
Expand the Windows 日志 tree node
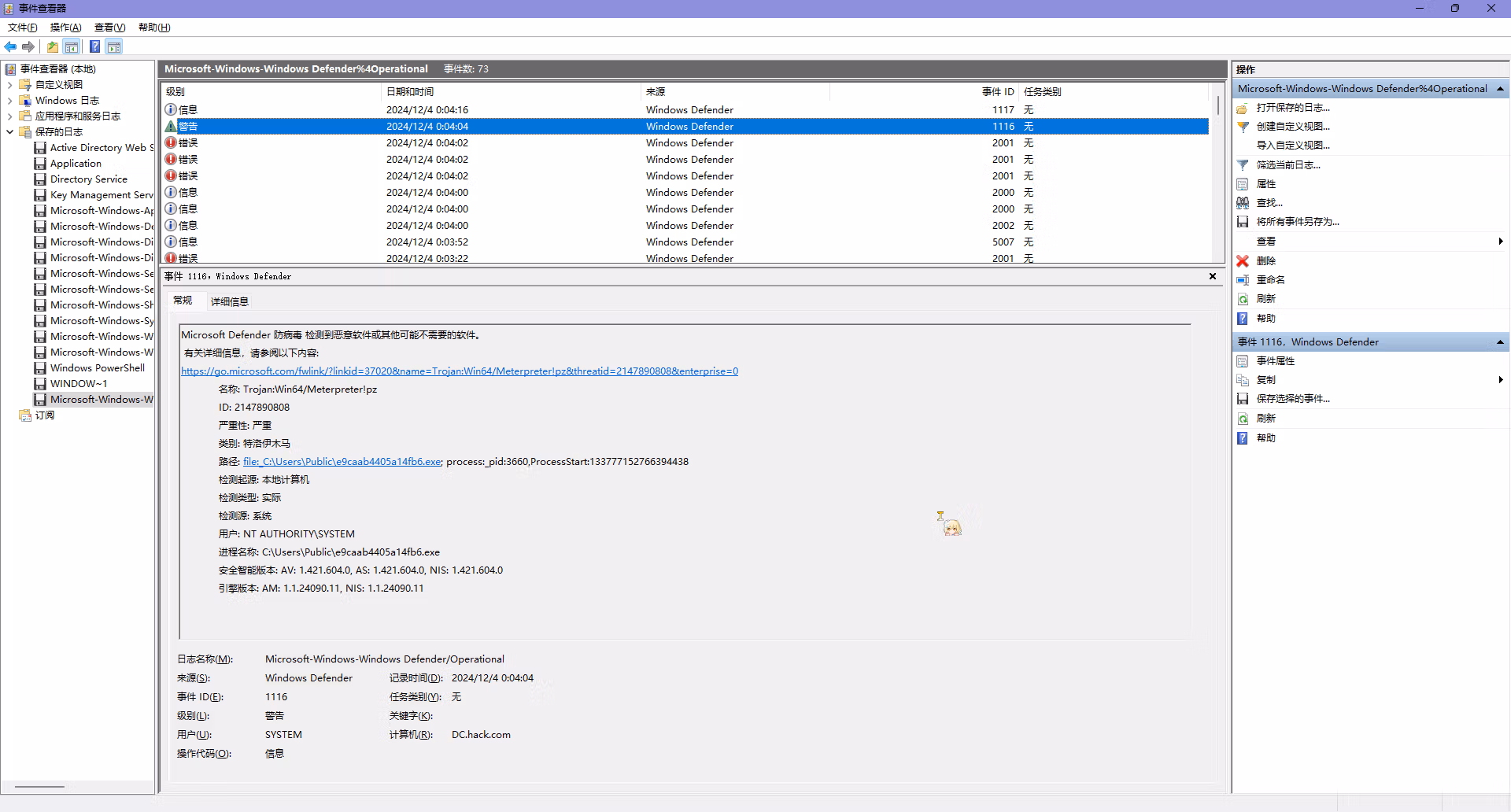[9, 101]
